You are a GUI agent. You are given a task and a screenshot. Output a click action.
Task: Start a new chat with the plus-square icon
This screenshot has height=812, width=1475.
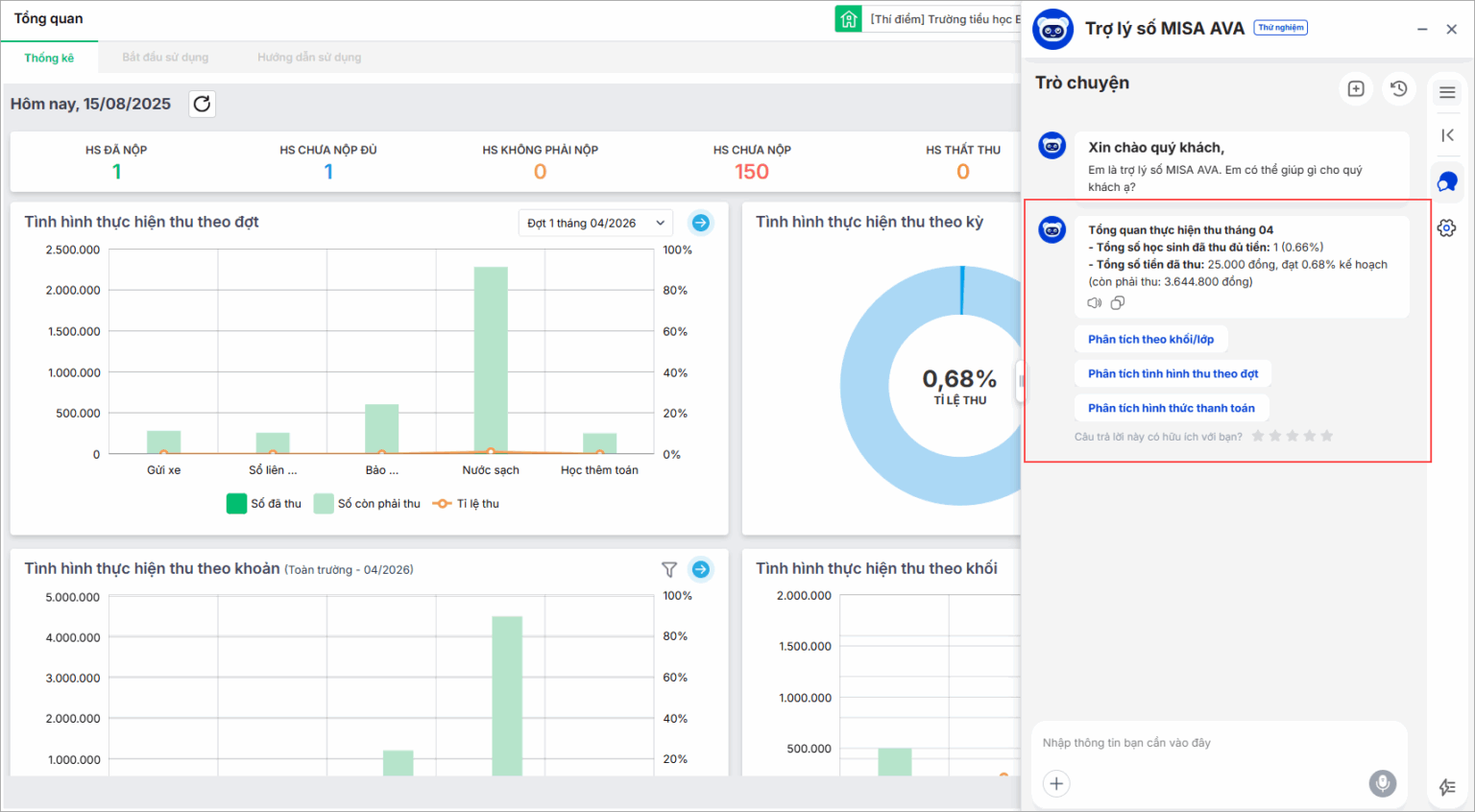coord(1356,89)
